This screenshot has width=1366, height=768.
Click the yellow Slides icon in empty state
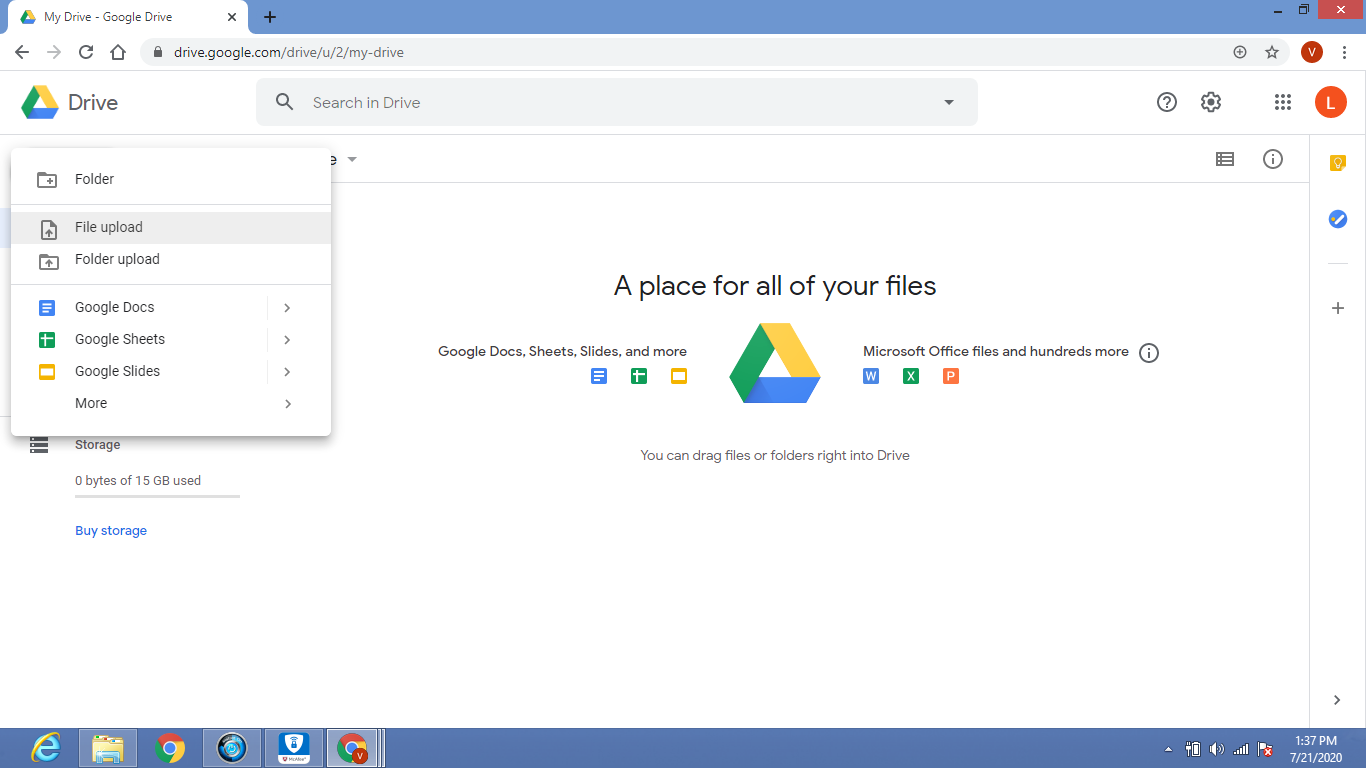(679, 376)
